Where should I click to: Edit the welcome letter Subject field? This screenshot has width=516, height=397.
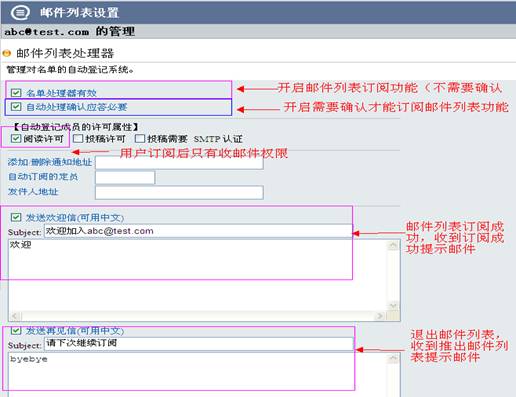click(x=198, y=231)
